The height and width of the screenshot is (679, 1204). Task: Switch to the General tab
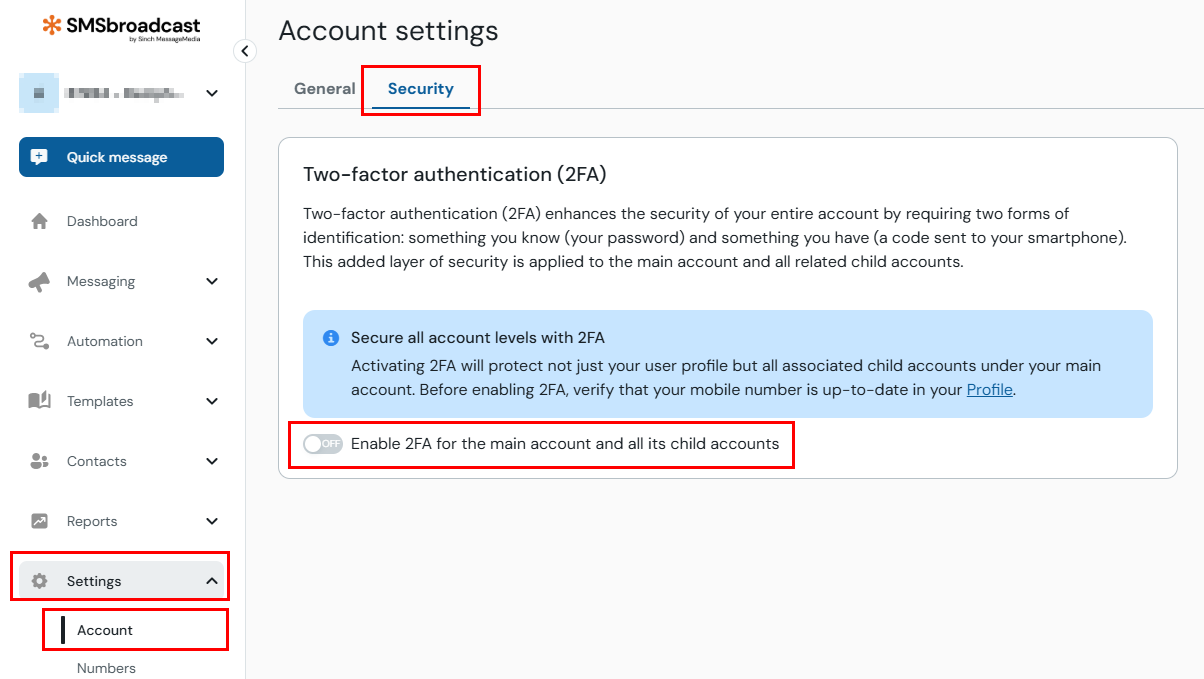(x=324, y=89)
